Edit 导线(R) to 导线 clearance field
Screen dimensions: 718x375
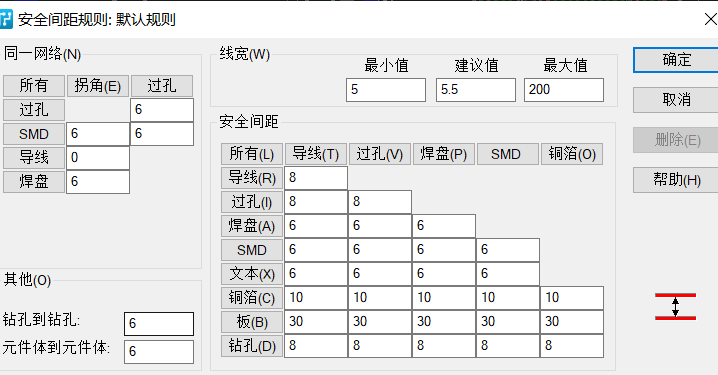point(316,178)
